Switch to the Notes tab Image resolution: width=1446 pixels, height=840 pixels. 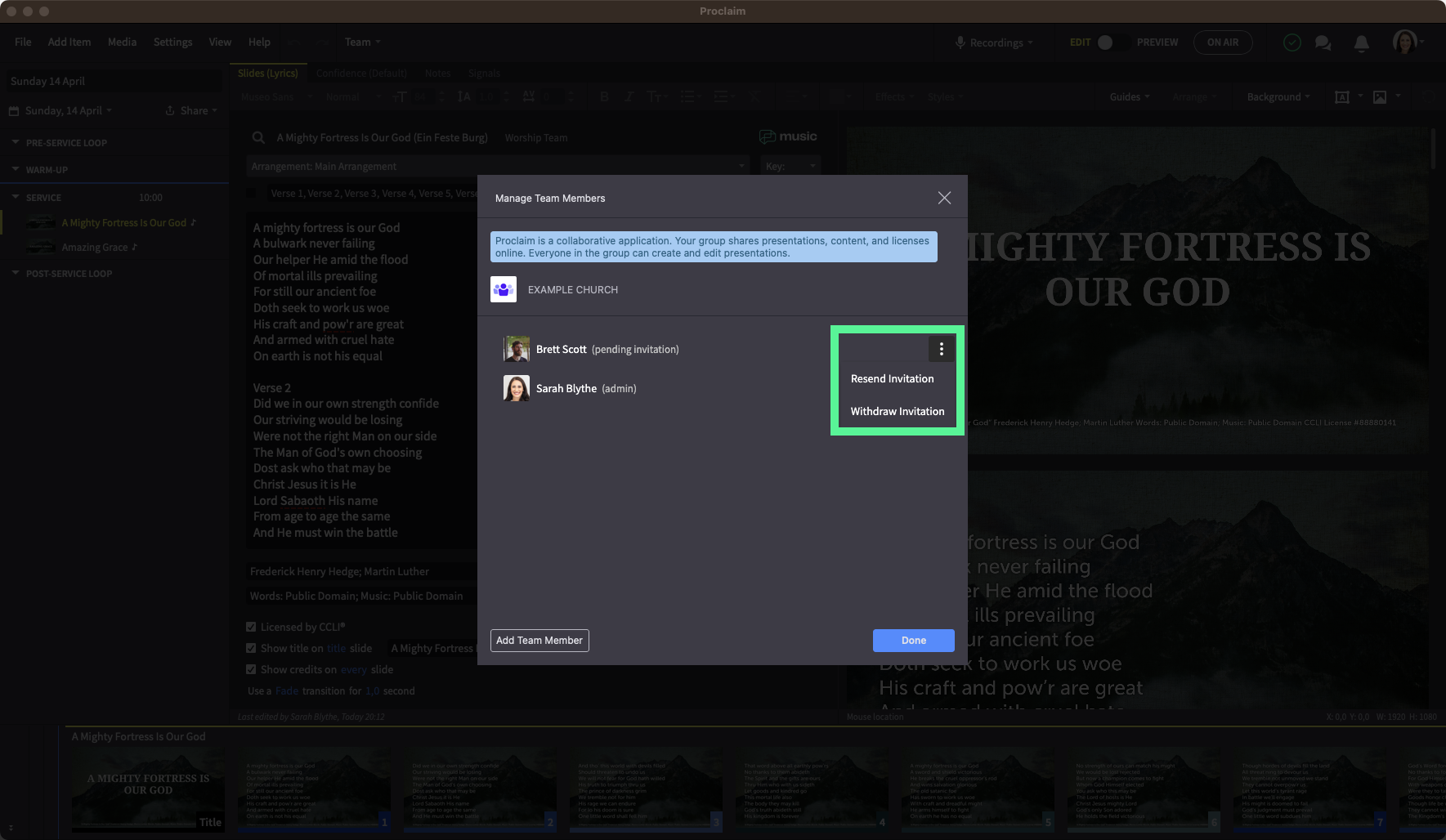[437, 73]
